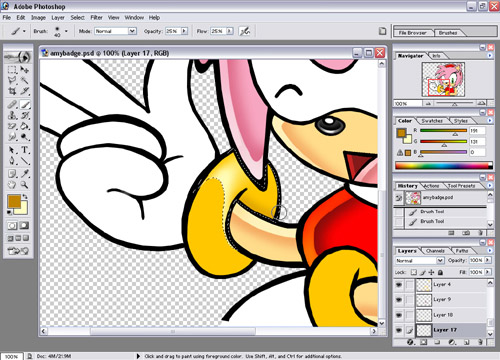Screen dimensions: 500x360
Task: Click the Jump to ImageReady icon
Action: tap(18, 251)
